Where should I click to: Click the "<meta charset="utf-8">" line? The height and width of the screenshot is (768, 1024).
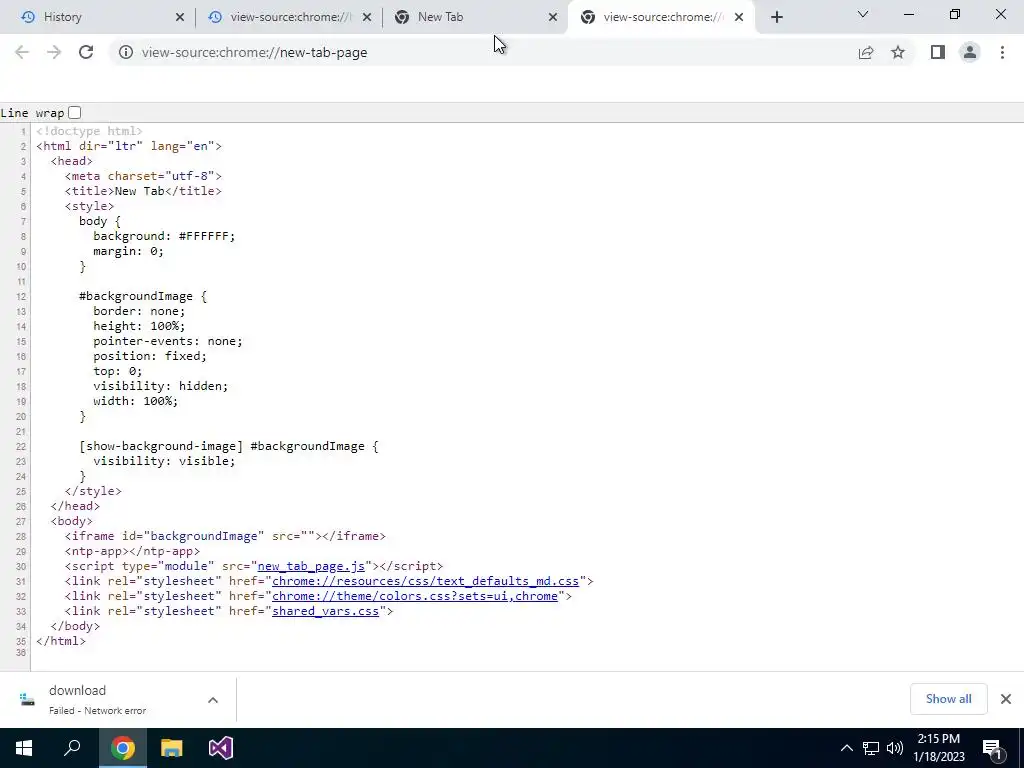click(143, 176)
